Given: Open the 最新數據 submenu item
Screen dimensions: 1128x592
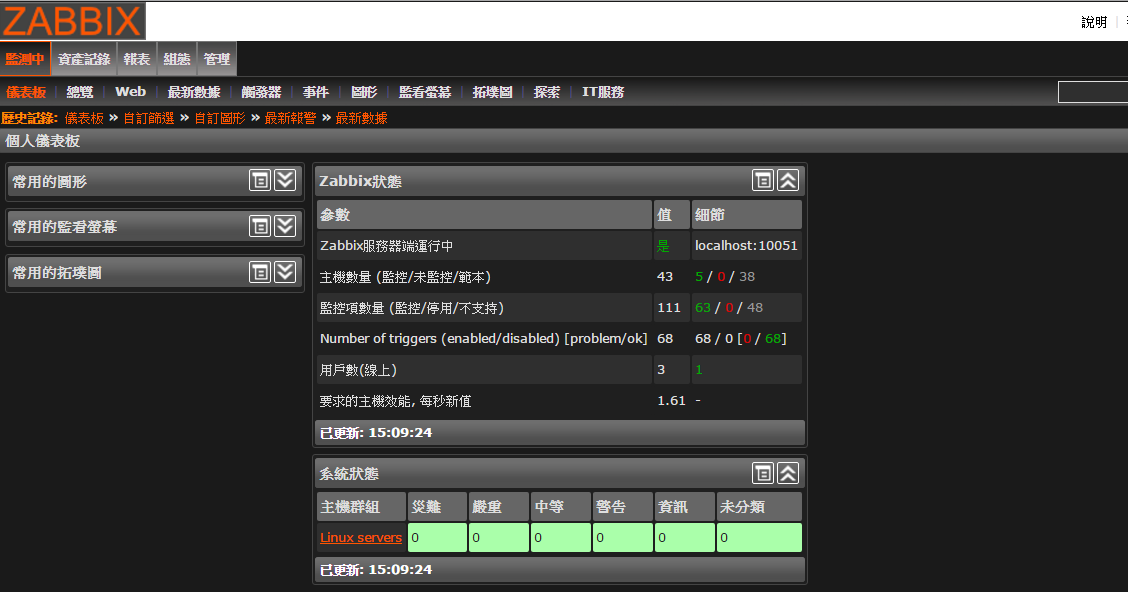Looking at the screenshot, I should tap(194, 92).
